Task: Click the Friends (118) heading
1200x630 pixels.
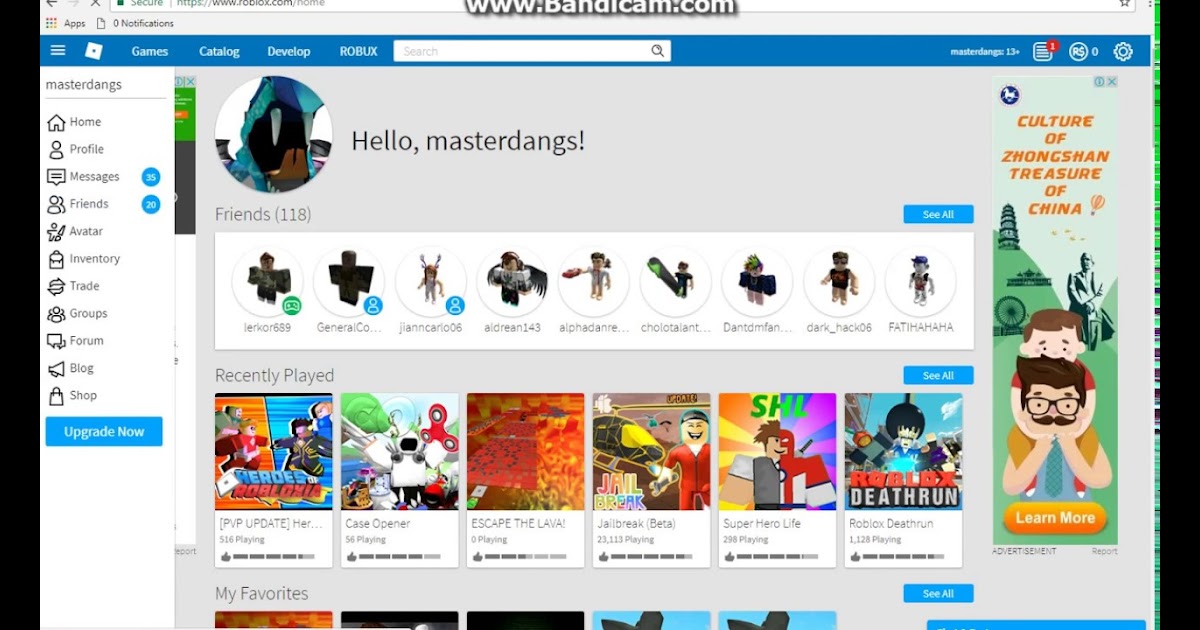Action: (263, 215)
